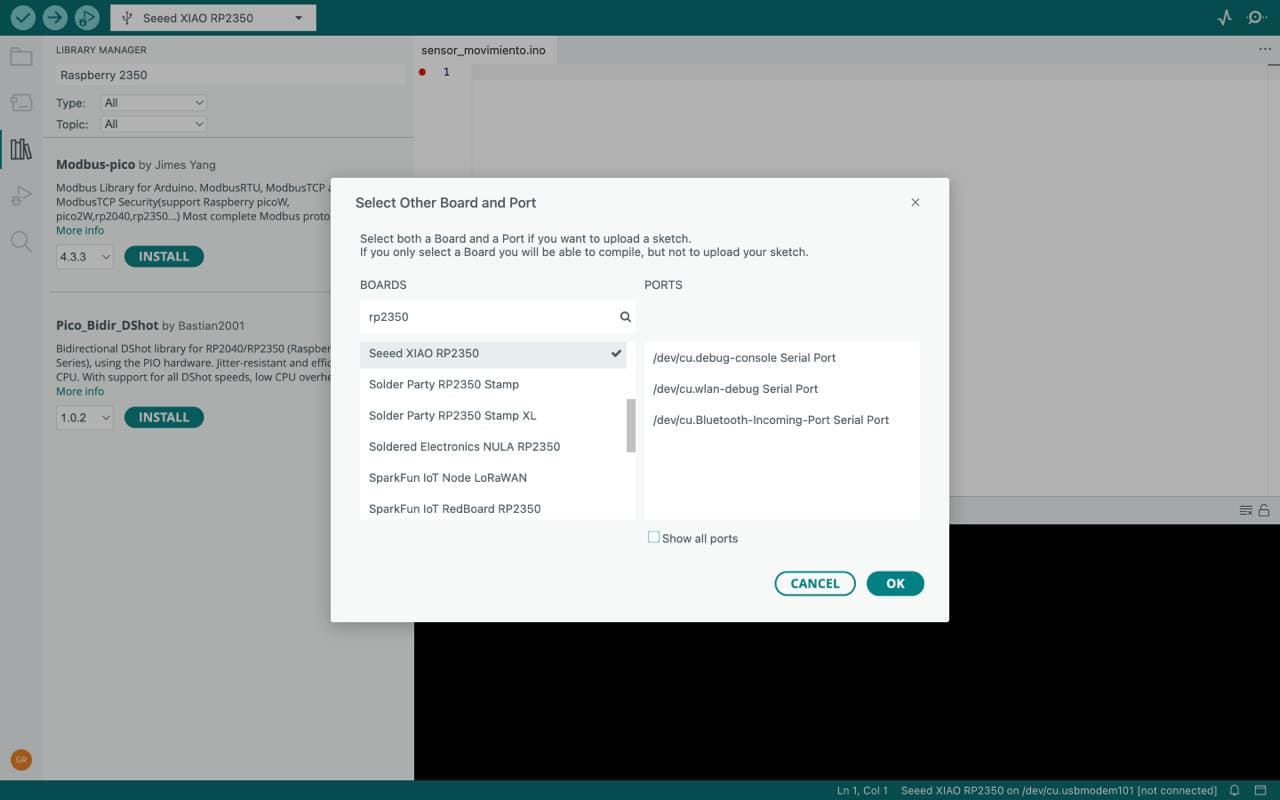Open More info for Modbus-pico
This screenshot has height=800, width=1280.
click(x=80, y=231)
